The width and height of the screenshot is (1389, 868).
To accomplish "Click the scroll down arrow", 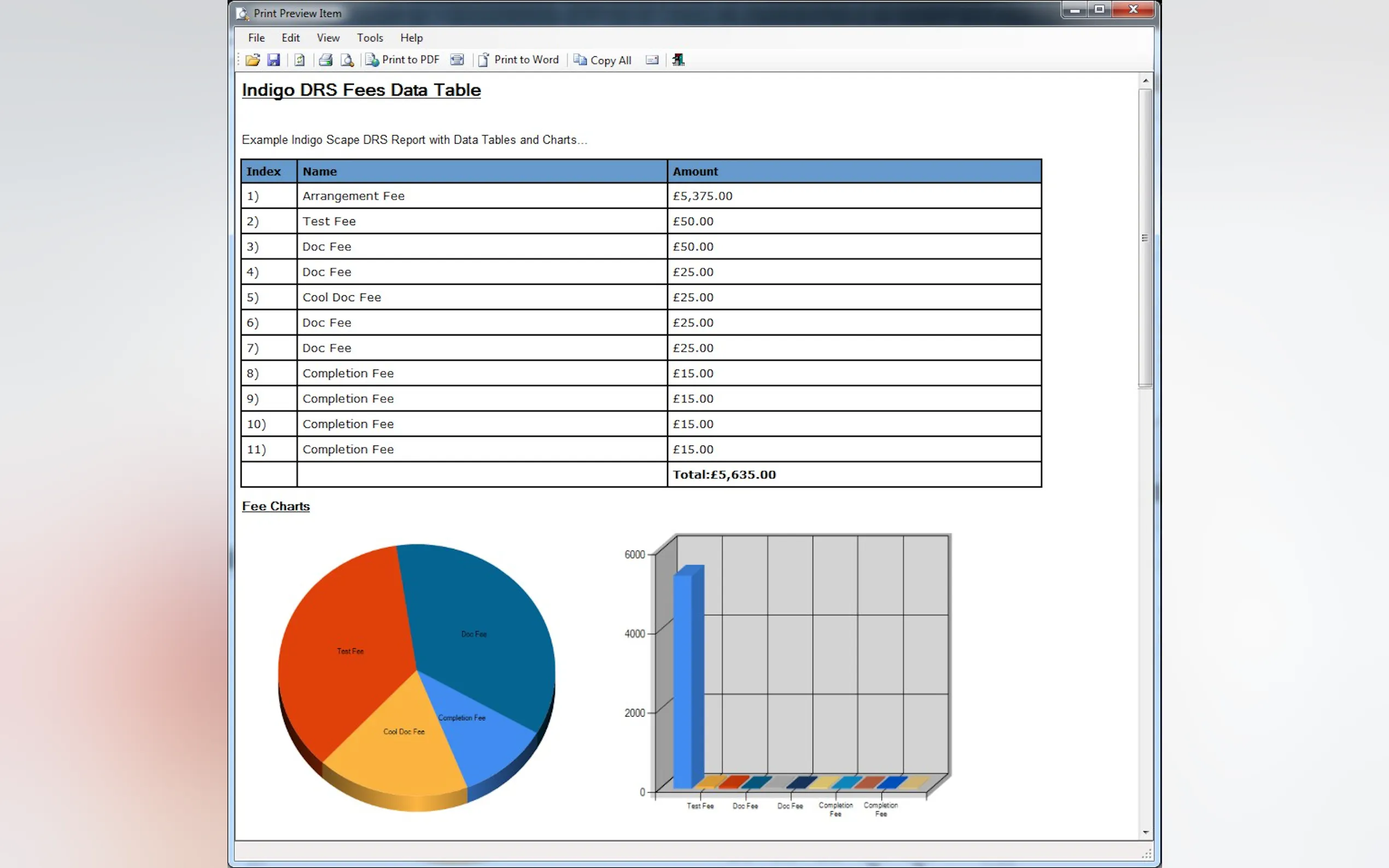I will pos(1146,832).
